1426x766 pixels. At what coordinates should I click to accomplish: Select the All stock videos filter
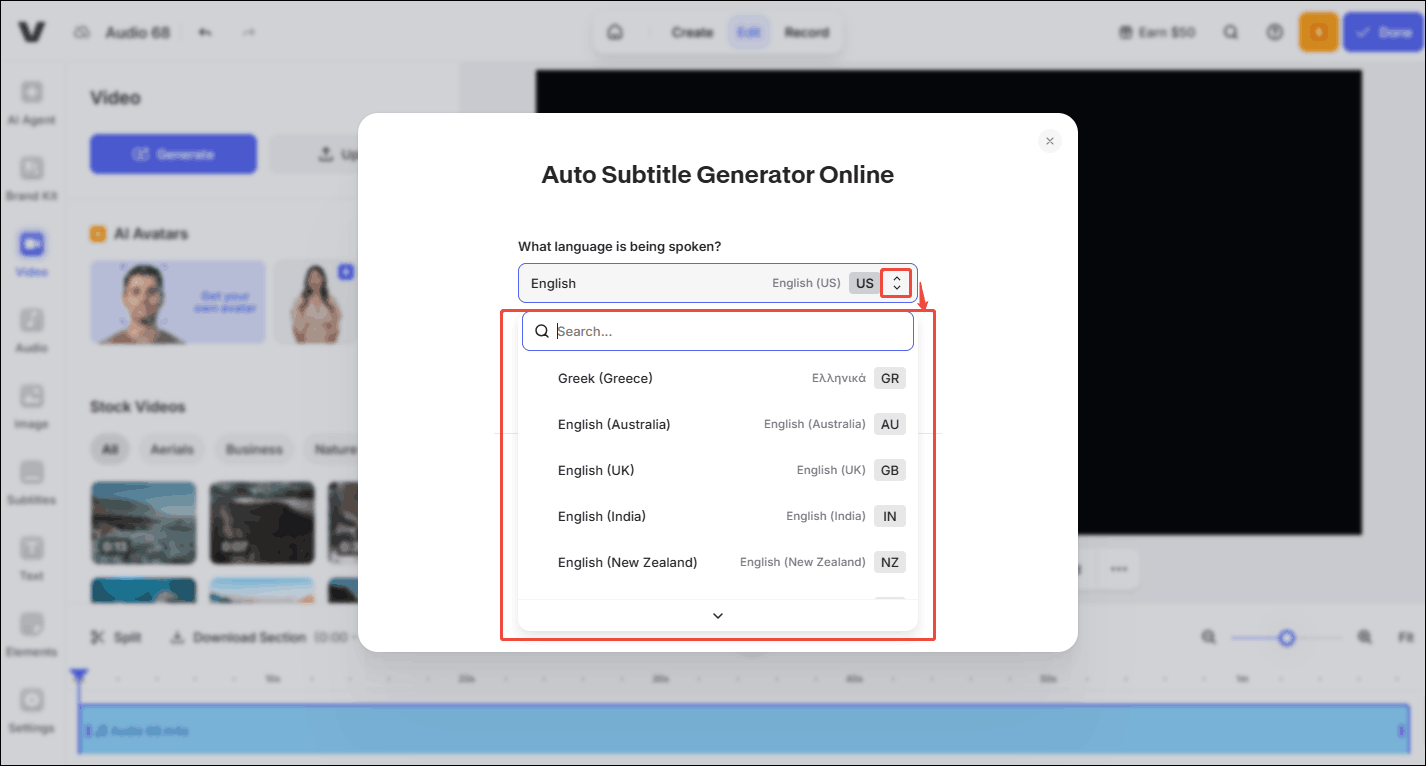click(110, 449)
